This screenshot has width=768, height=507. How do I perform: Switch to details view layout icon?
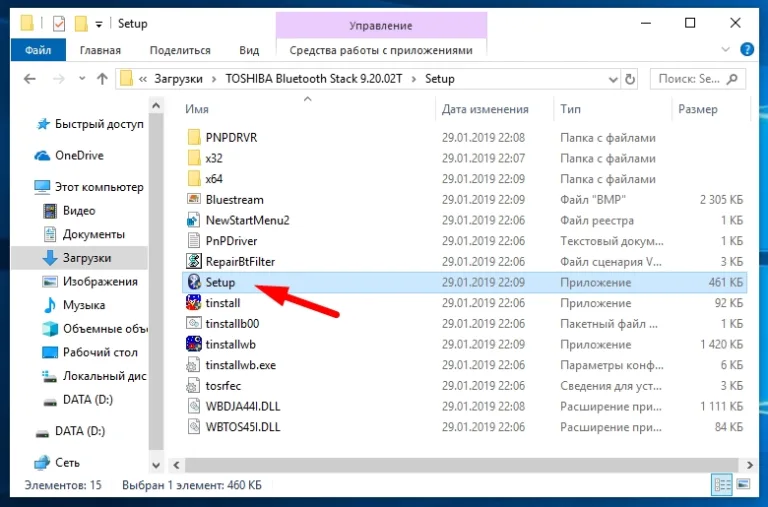point(722,484)
